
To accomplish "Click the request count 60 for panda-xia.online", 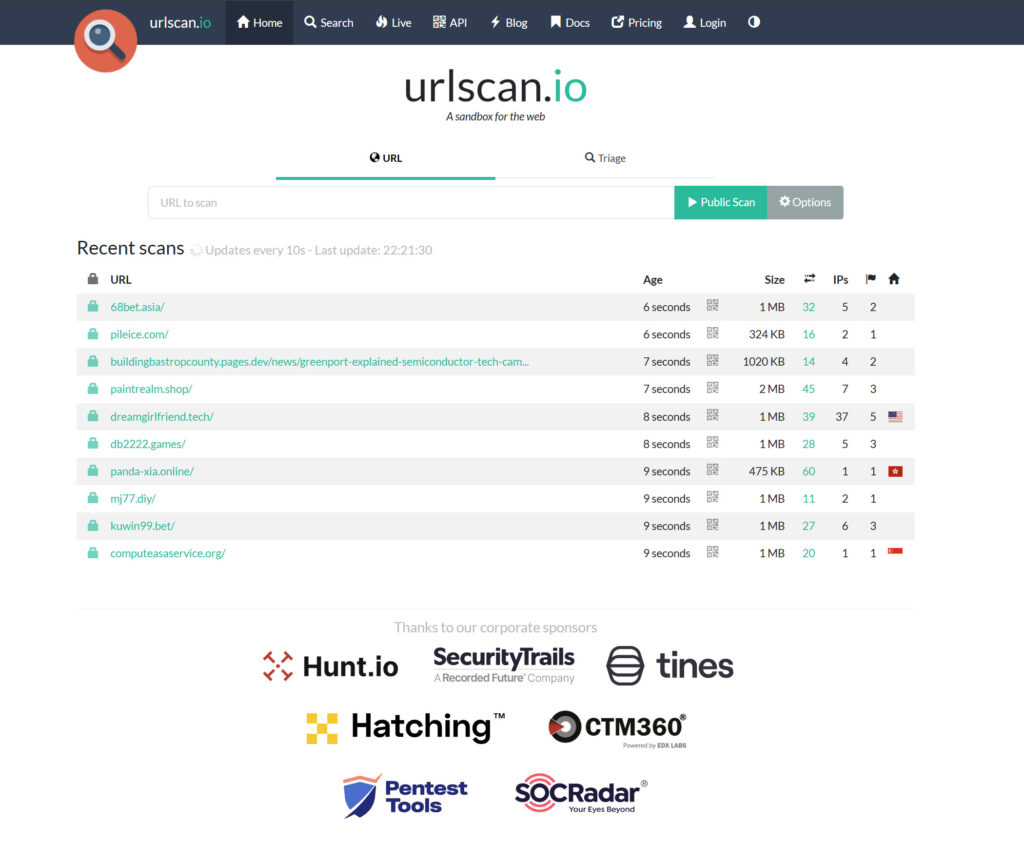I will click(808, 471).
